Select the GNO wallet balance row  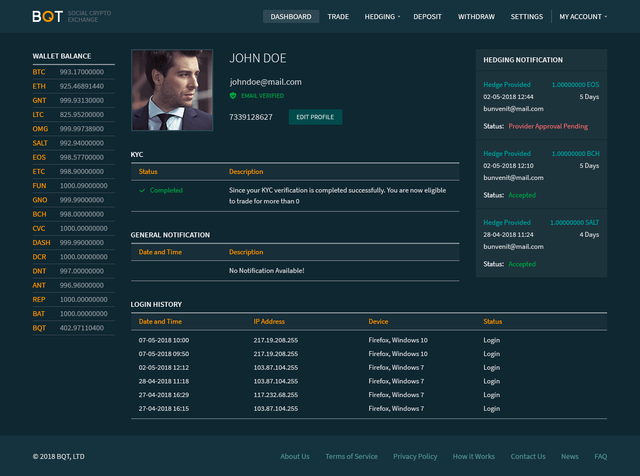[73, 200]
